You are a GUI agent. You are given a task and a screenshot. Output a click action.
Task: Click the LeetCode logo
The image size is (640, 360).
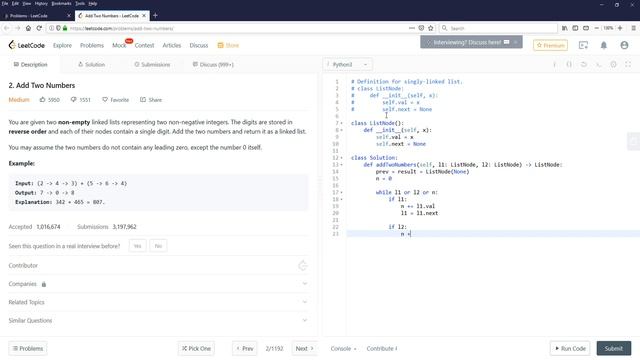tap(27, 45)
